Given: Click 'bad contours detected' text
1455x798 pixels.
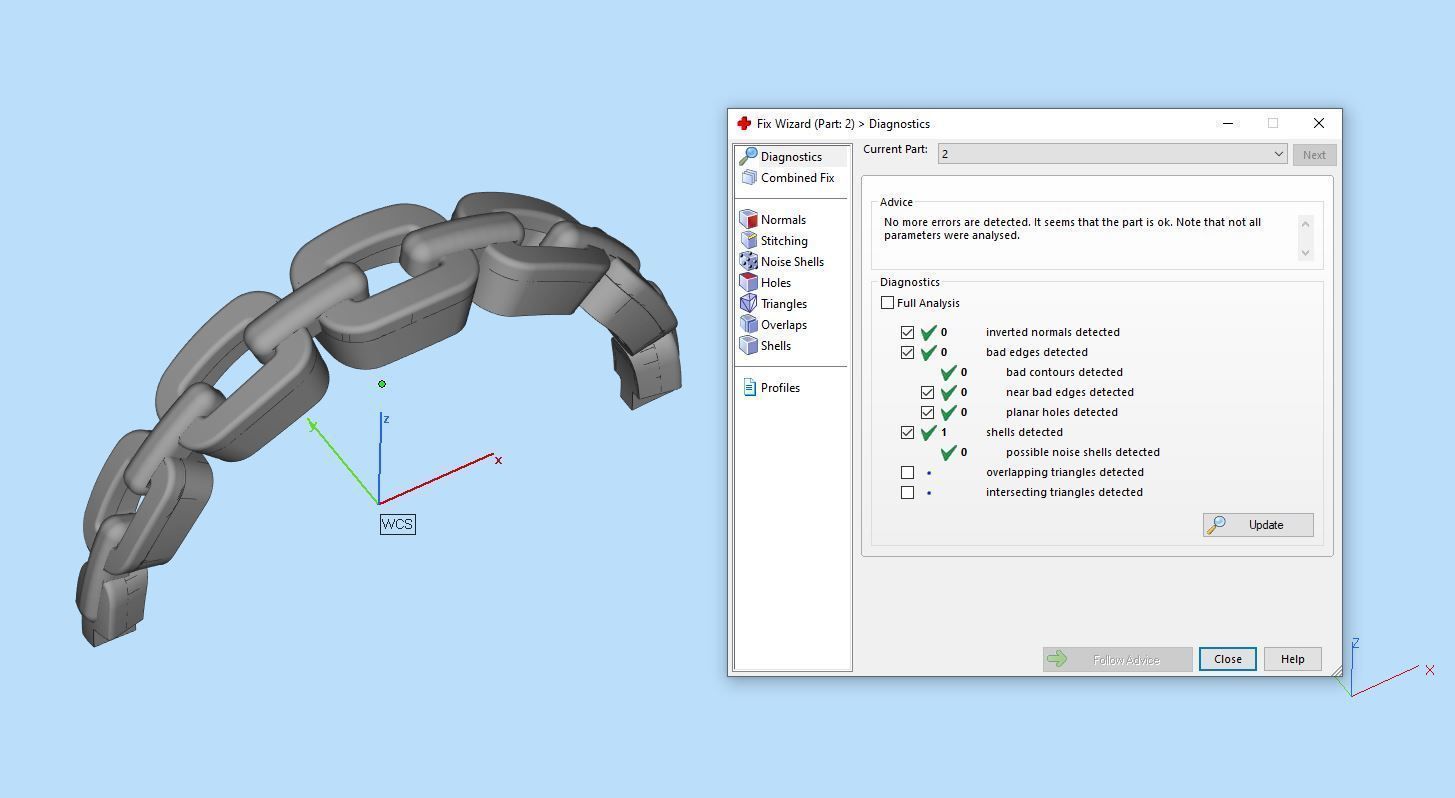Looking at the screenshot, I should [1064, 372].
